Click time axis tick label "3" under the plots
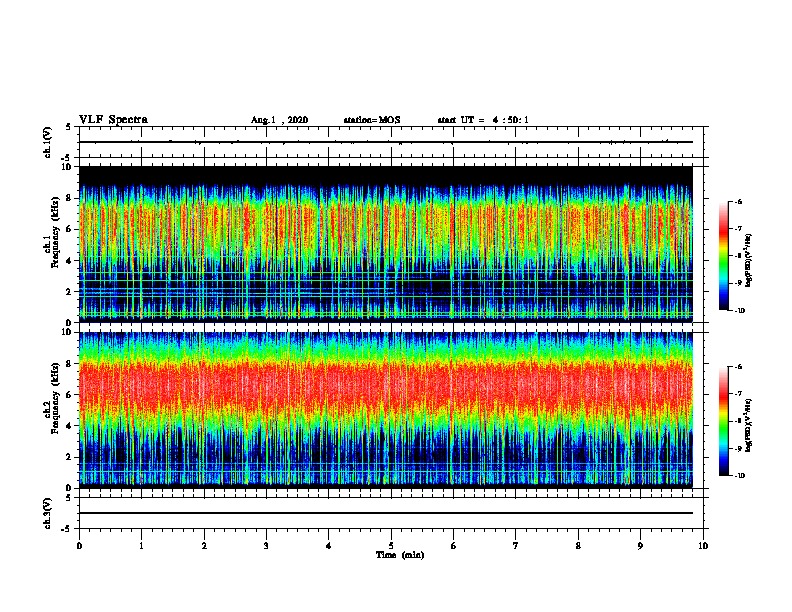The height and width of the screenshot is (612, 792). click(266, 546)
